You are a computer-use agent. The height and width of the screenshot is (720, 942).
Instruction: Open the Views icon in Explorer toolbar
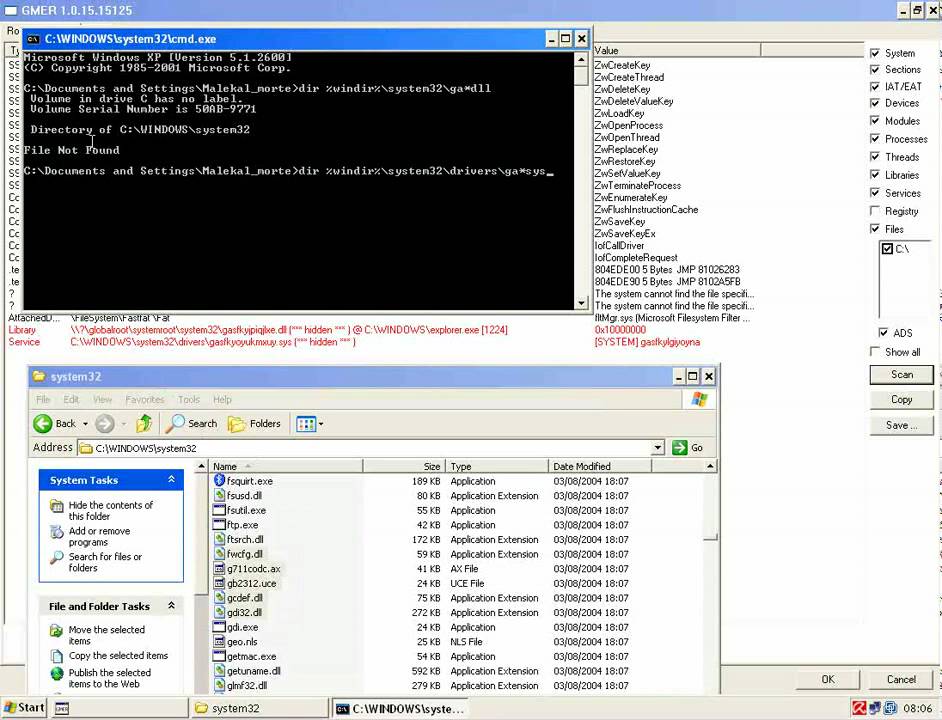point(306,424)
